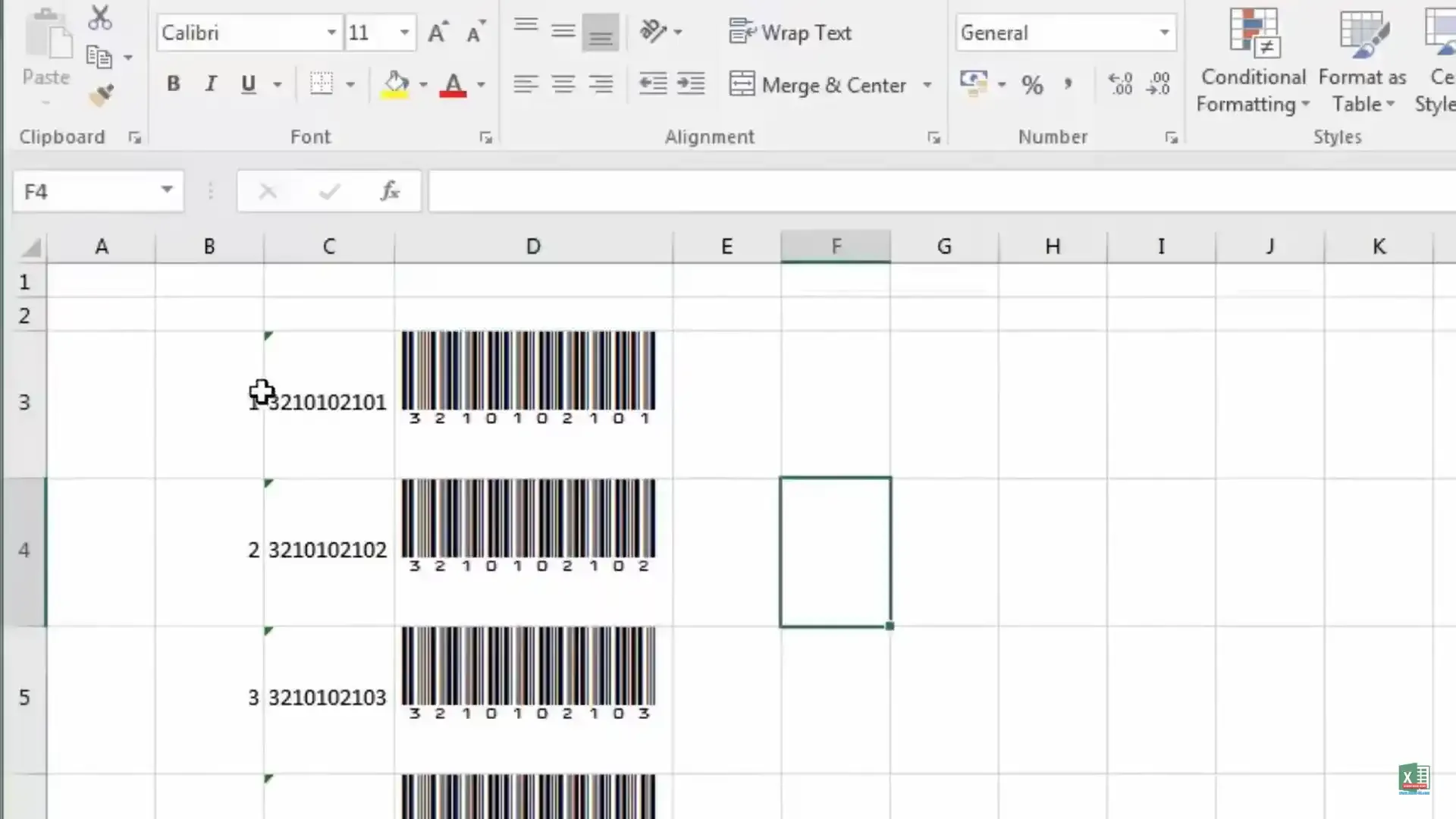Viewport: 1456px width, 819px height.
Task: Select Middle Align icon
Action: tap(563, 32)
